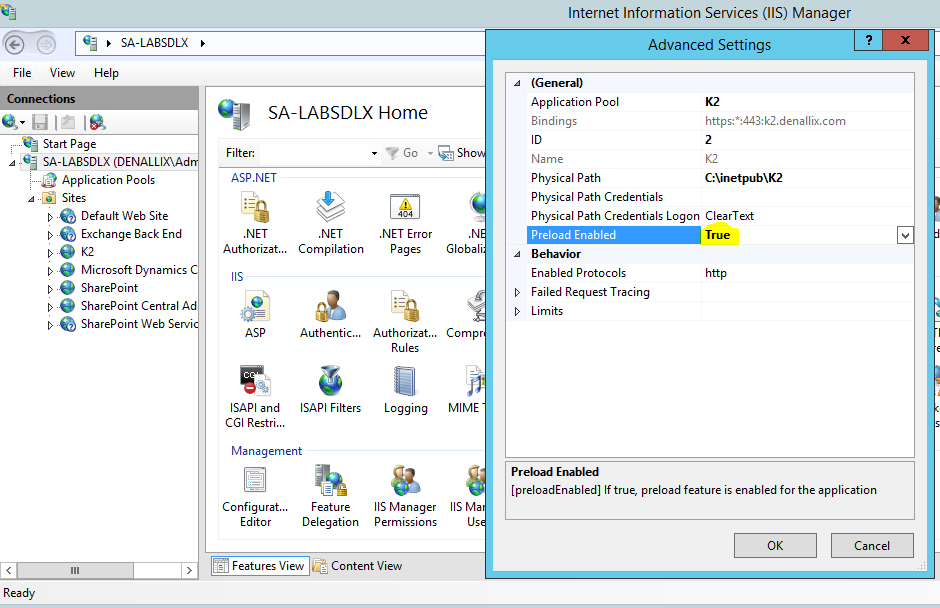Select Exchange Back End site
Image resolution: width=940 pixels, height=608 pixels.
tap(131, 234)
